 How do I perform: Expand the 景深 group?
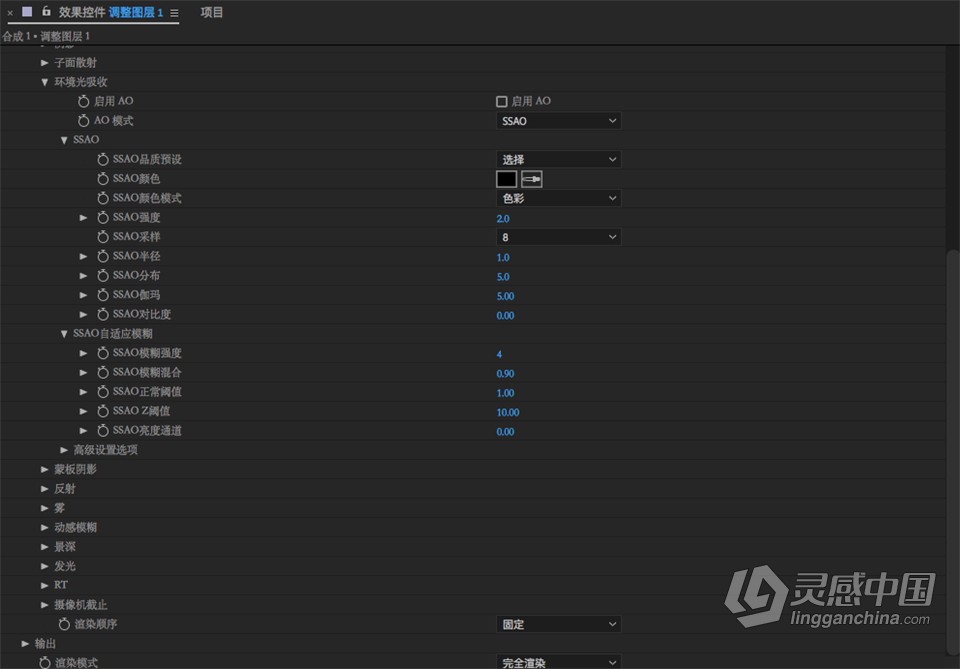point(45,547)
